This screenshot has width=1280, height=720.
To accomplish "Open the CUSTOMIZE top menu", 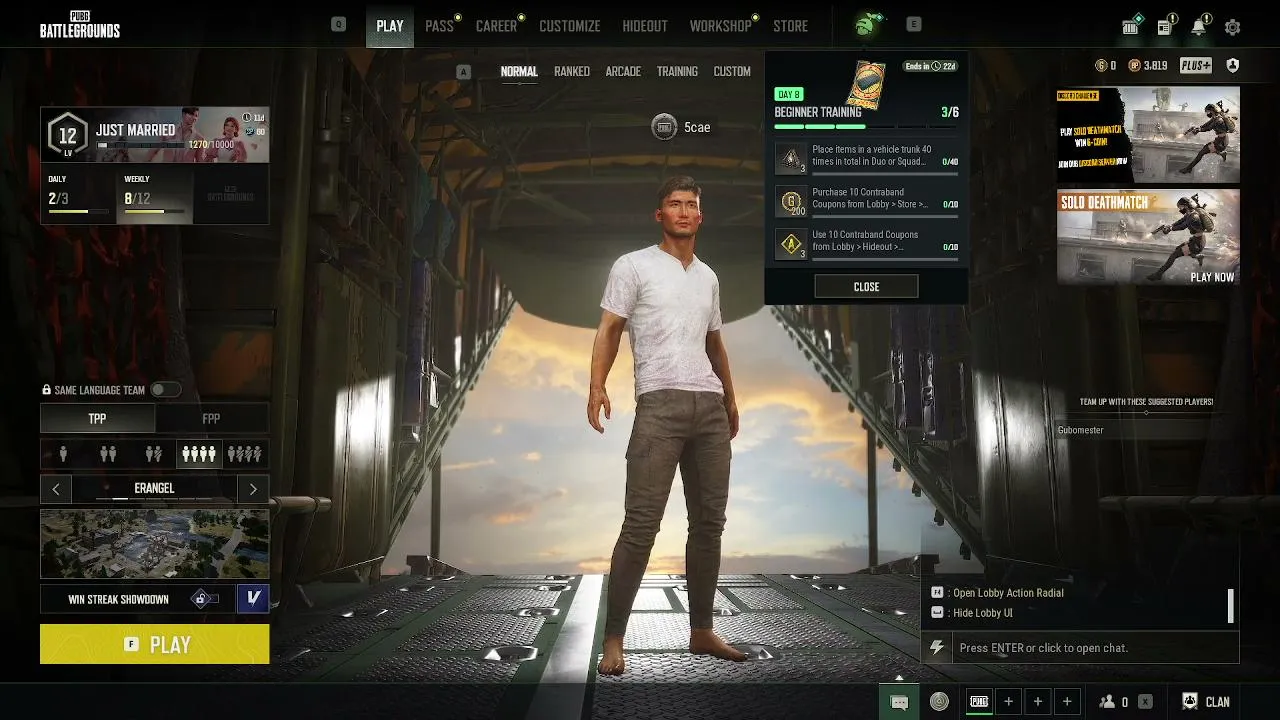I will 570,26.
